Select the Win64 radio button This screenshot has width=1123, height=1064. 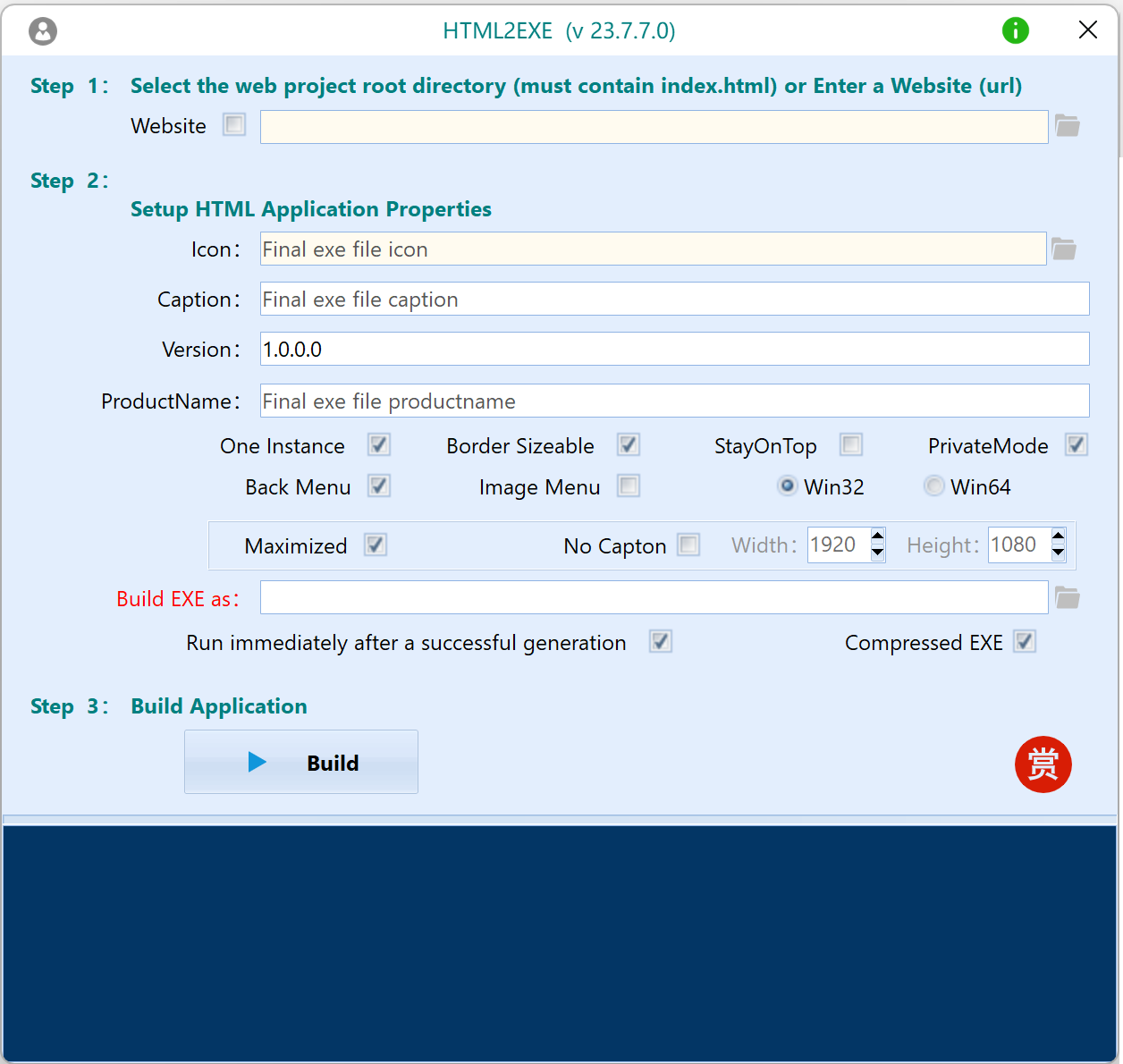pos(933,486)
